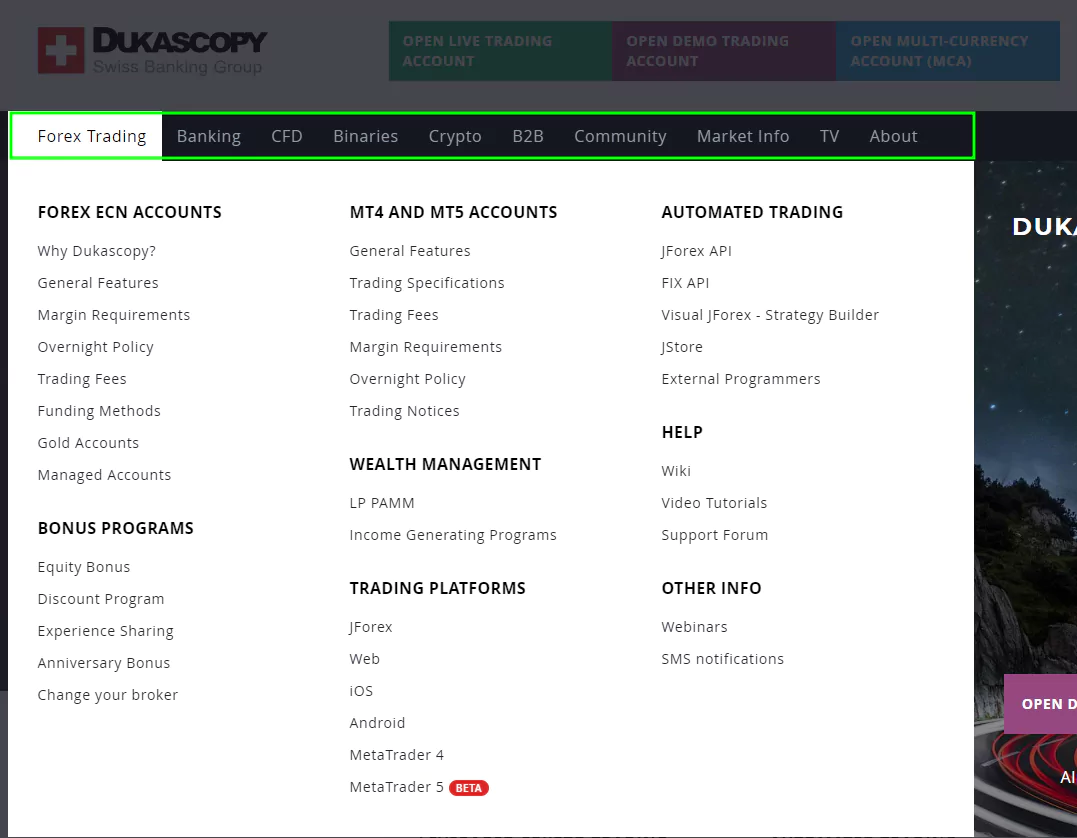Click the Dukascopy Swiss Banking Group logo
The width and height of the screenshot is (1077, 838).
click(x=152, y=51)
